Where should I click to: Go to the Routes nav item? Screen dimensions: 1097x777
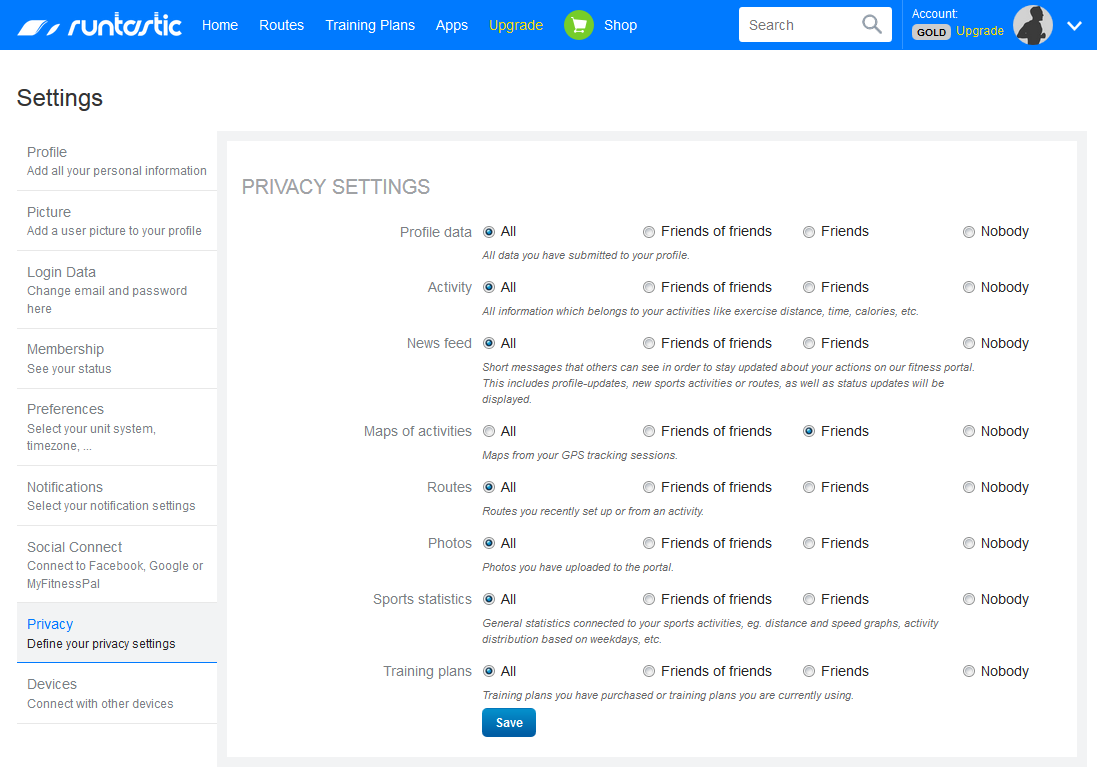281,25
